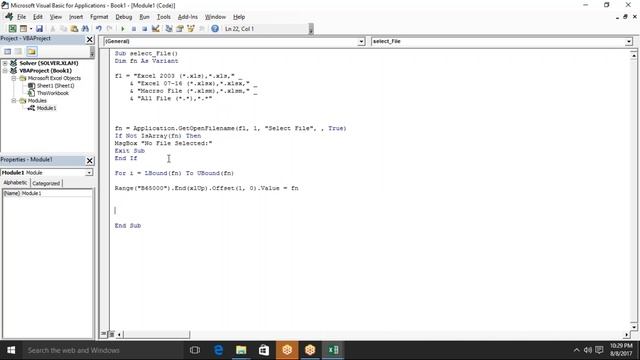640x360 pixels.
Task: Save the workbook using the floppy disk icon
Action: [39, 29]
